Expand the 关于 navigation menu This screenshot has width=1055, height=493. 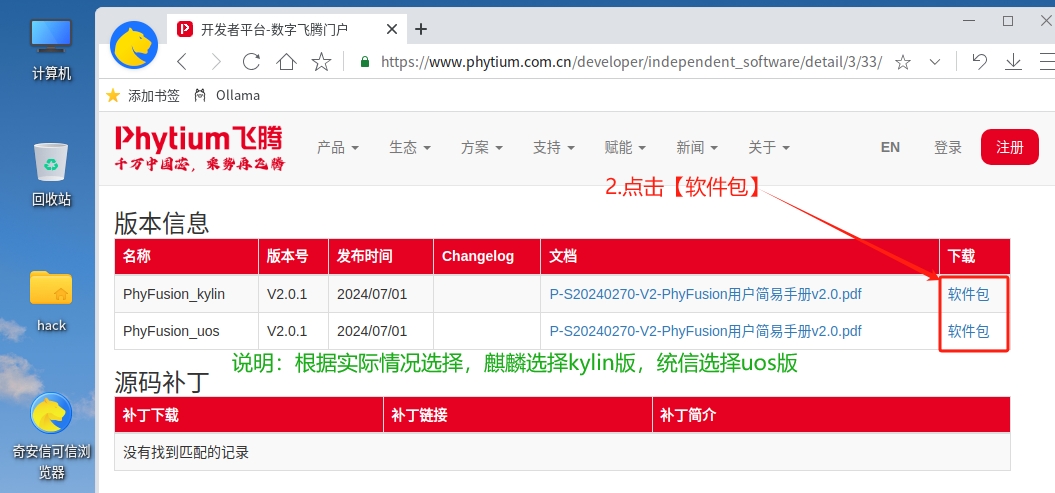(x=769, y=147)
